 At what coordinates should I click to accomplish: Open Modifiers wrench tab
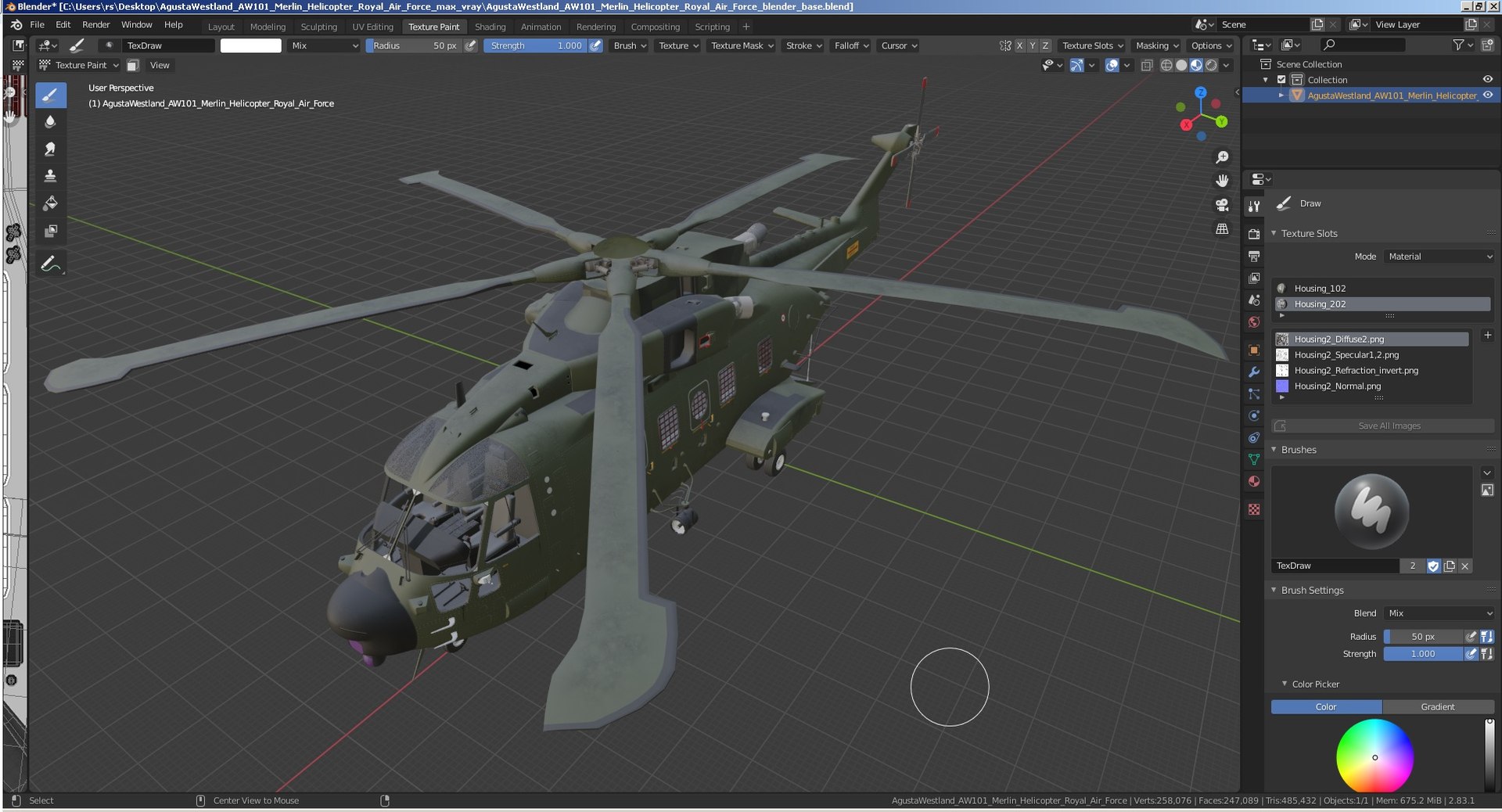coord(1254,372)
